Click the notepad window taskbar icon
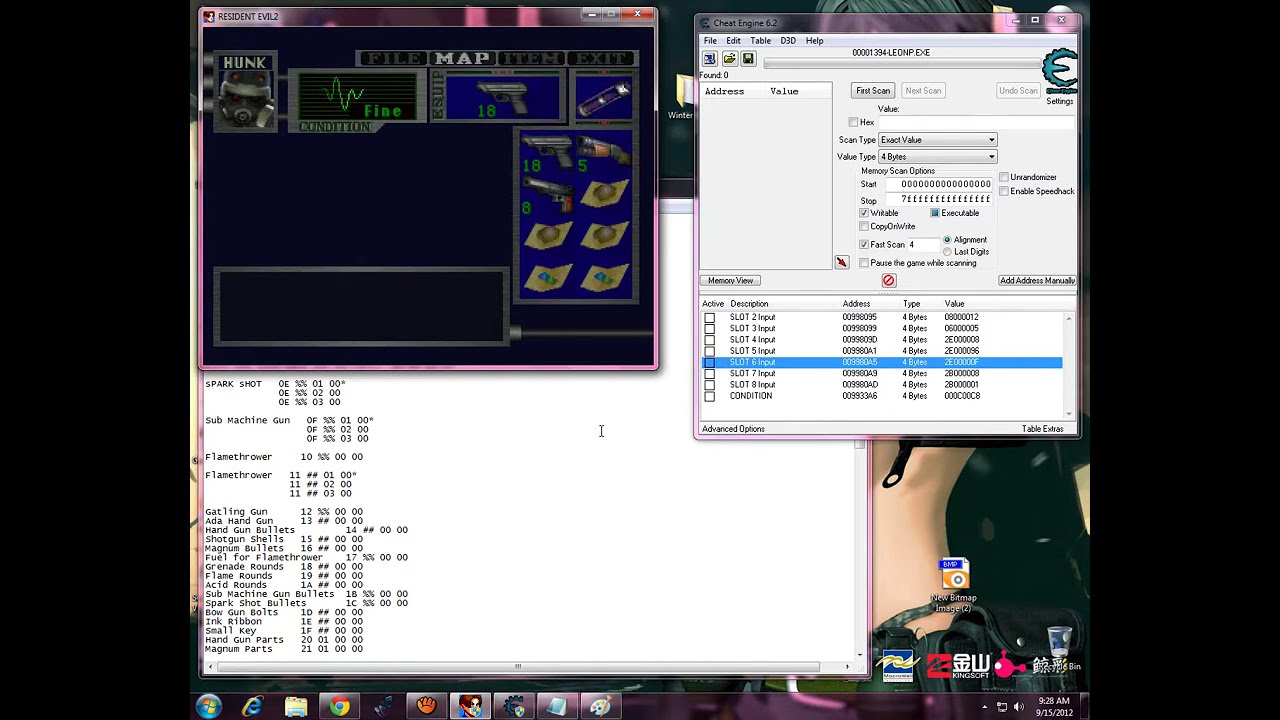This screenshot has width=1280, height=720. click(557, 707)
